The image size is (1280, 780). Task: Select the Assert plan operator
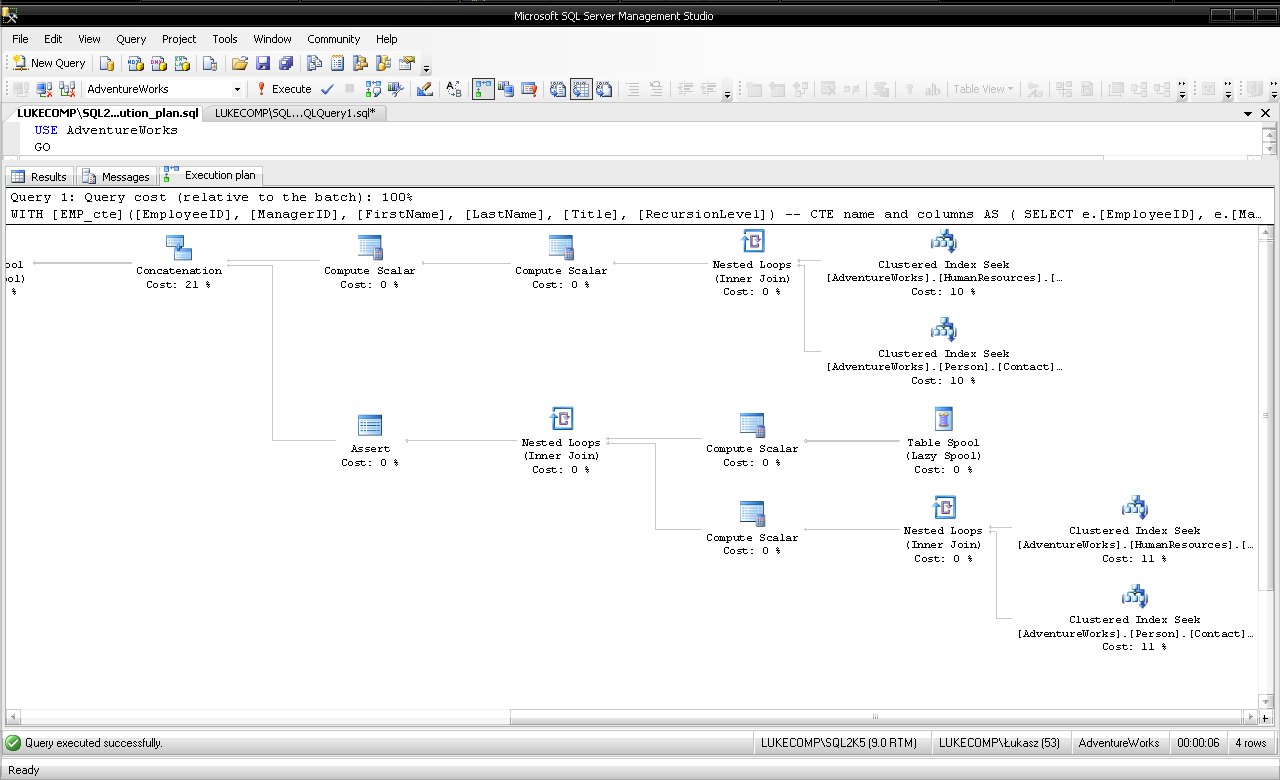[370, 441]
